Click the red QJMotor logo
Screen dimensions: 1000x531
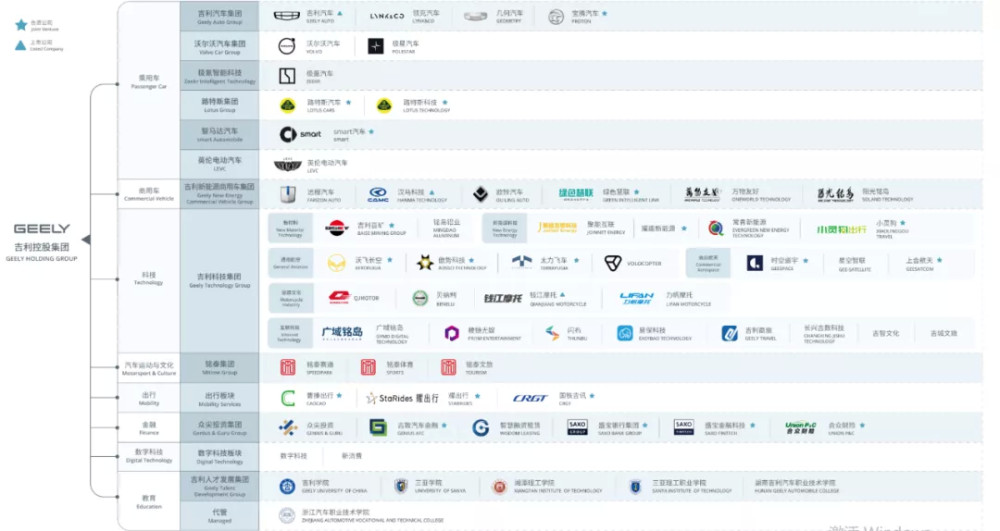[339, 297]
